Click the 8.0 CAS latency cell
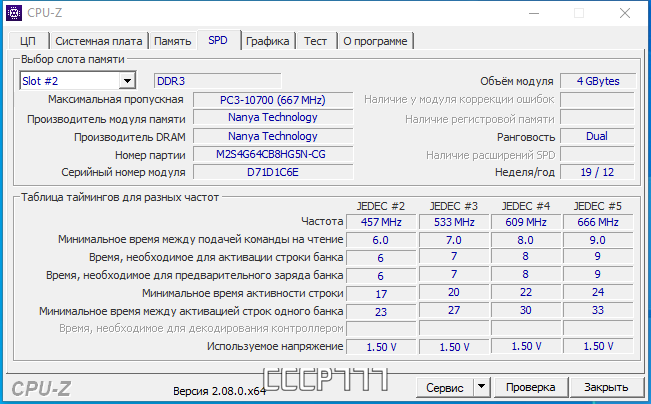The width and height of the screenshot is (651, 404). point(526,240)
